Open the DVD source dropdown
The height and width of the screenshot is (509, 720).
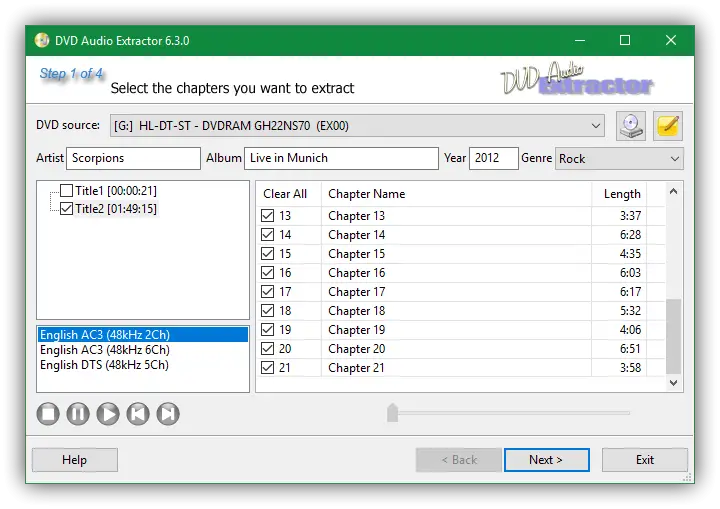357,125
